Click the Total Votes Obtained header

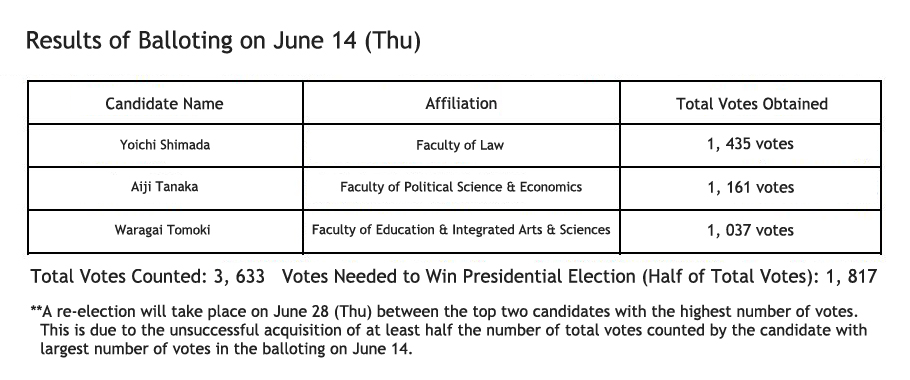pyautogui.click(x=751, y=103)
